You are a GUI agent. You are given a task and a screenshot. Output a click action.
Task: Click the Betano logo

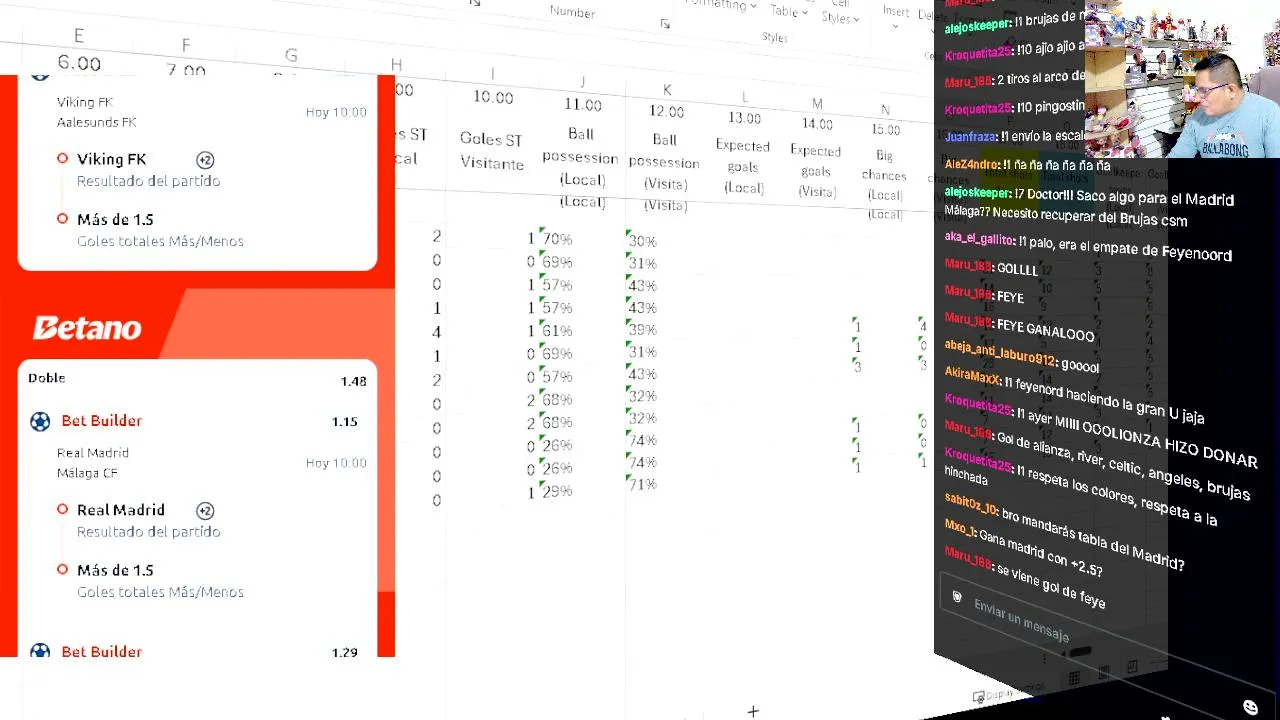pyautogui.click(x=87, y=328)
